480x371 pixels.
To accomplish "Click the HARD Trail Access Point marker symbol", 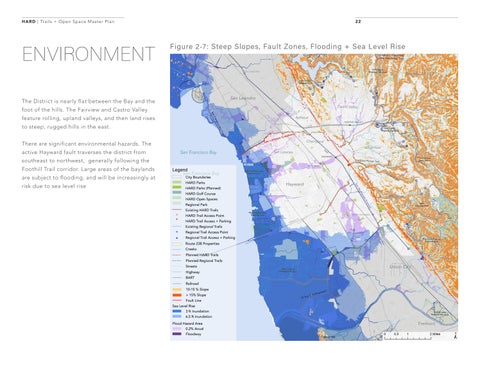I will click(177, 216).
